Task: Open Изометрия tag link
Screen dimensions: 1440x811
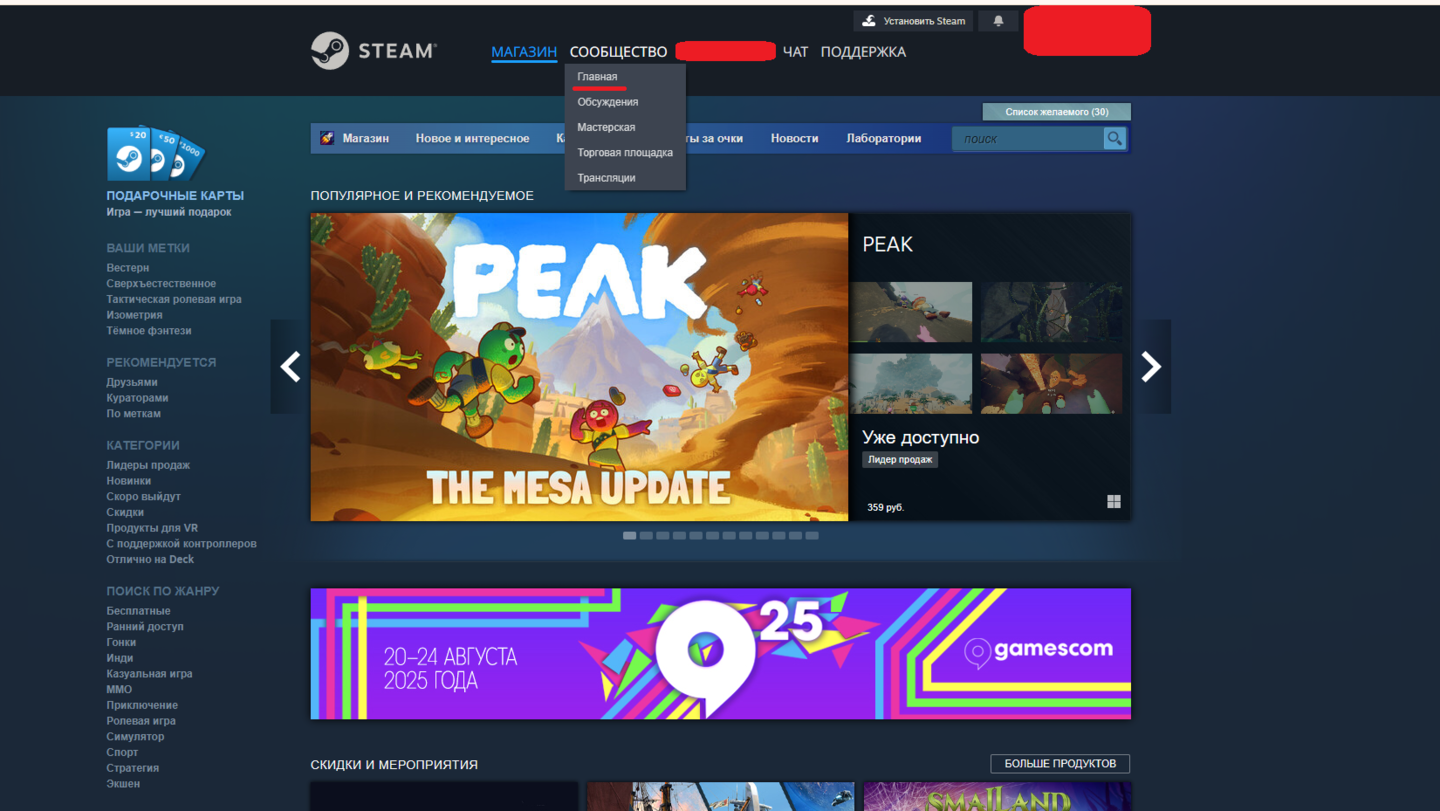Action: (x=134, y=315)
